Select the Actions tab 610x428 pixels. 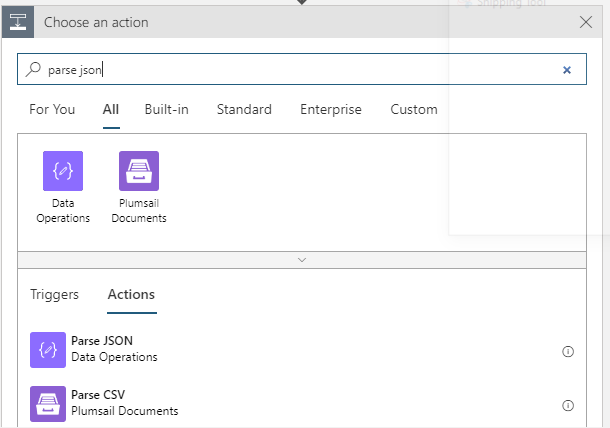tap(131, 295)
